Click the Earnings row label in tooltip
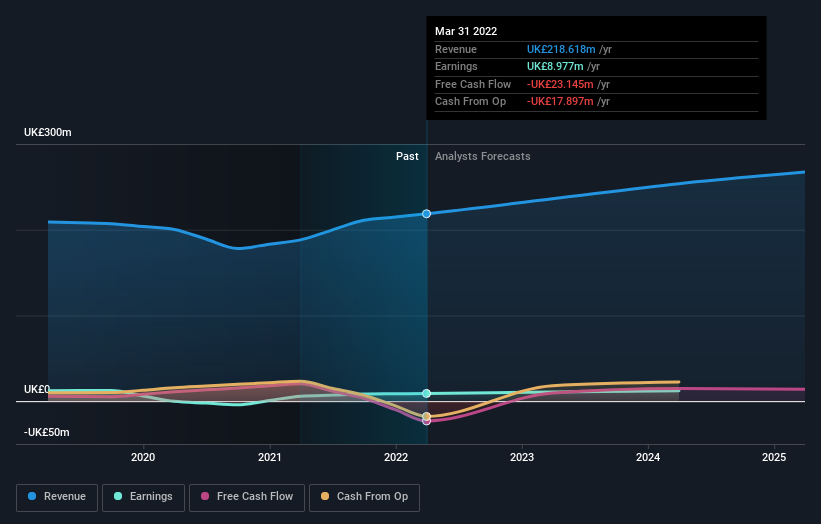821x524 pixels. [x=456, y=66]
